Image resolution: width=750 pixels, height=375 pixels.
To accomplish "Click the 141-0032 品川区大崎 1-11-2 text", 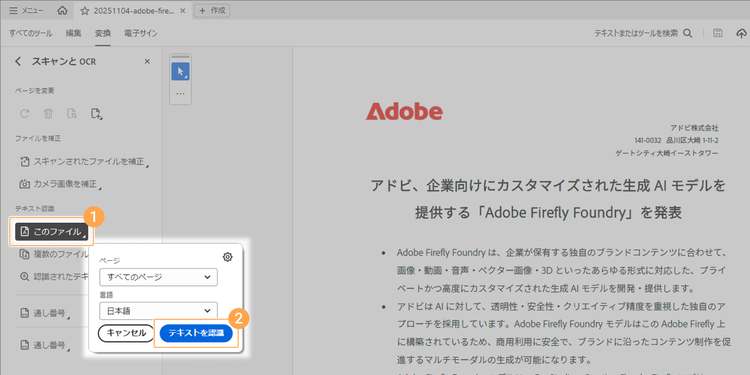I will (x=676, y=141).
